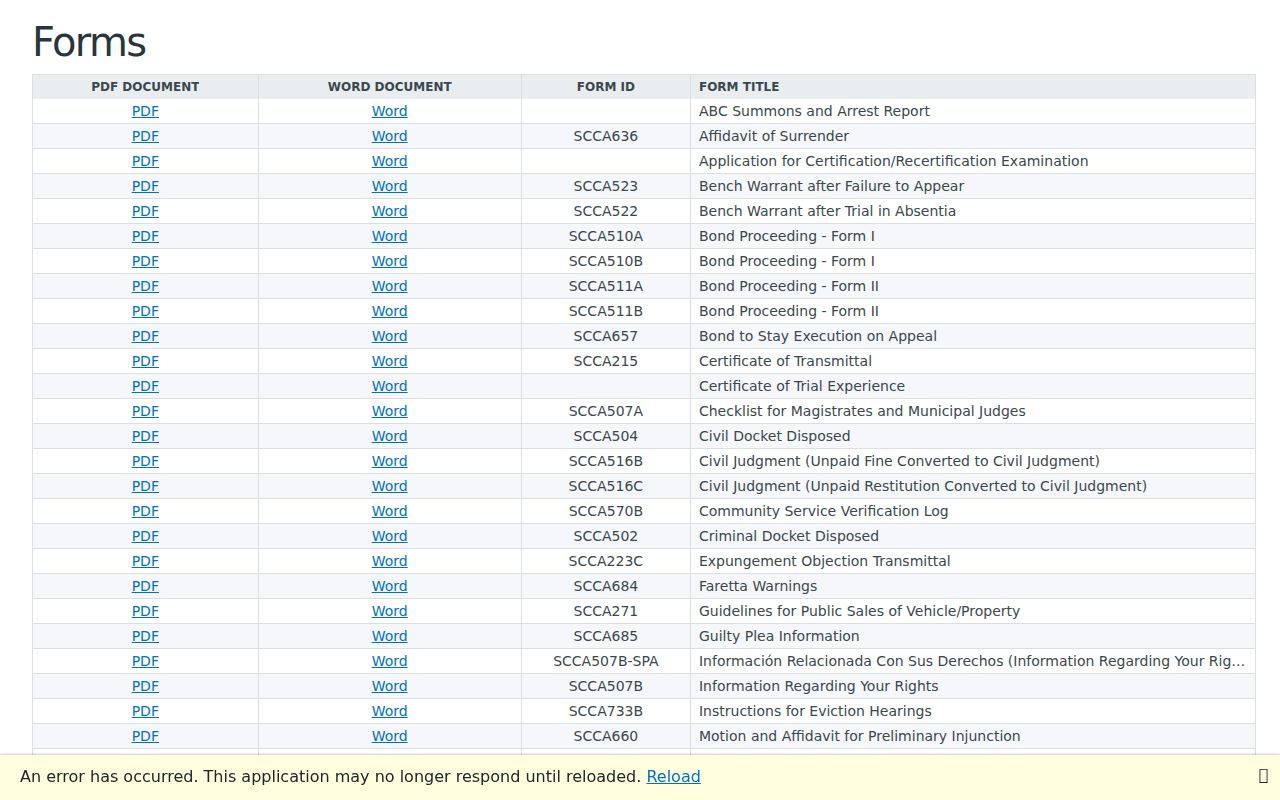The width and height of the screenshot is (1280, 800).
Task: Open the Word document for Faretta Warnings
Action: (x=389, y=586)
